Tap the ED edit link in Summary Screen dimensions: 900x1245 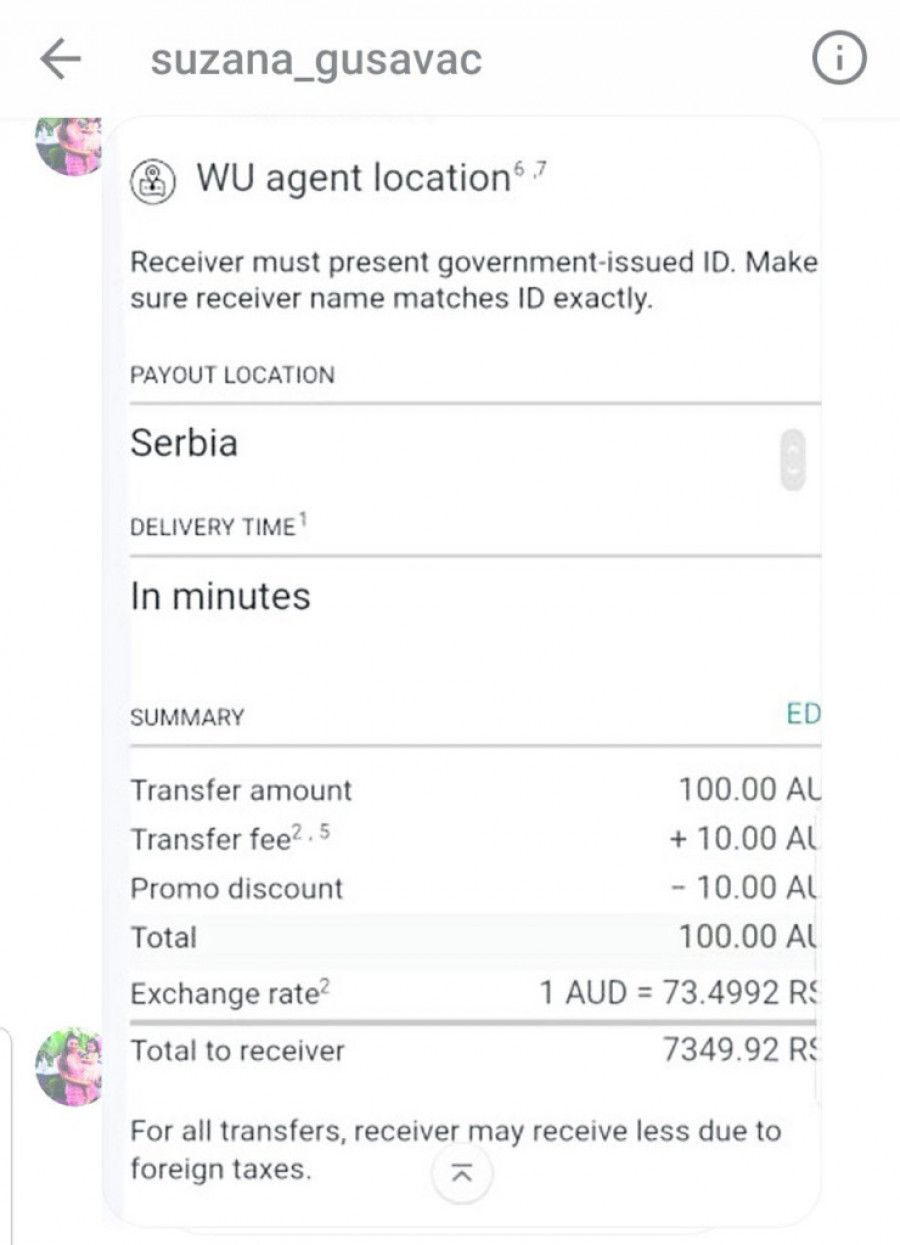click(803, 714)
